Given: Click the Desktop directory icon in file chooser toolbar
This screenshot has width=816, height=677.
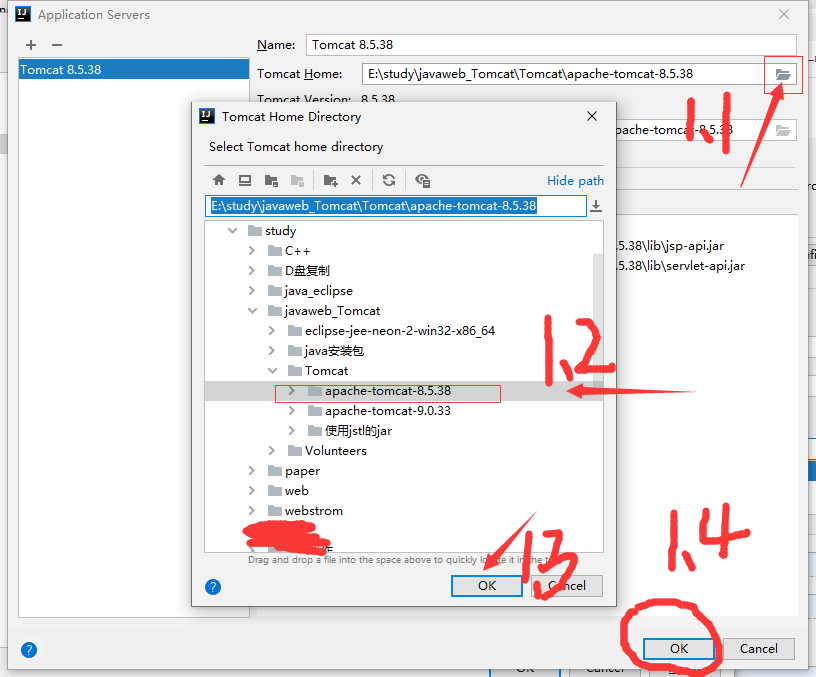Looking at the screenshot, I should pyautogui.click(x=245, y=180).
